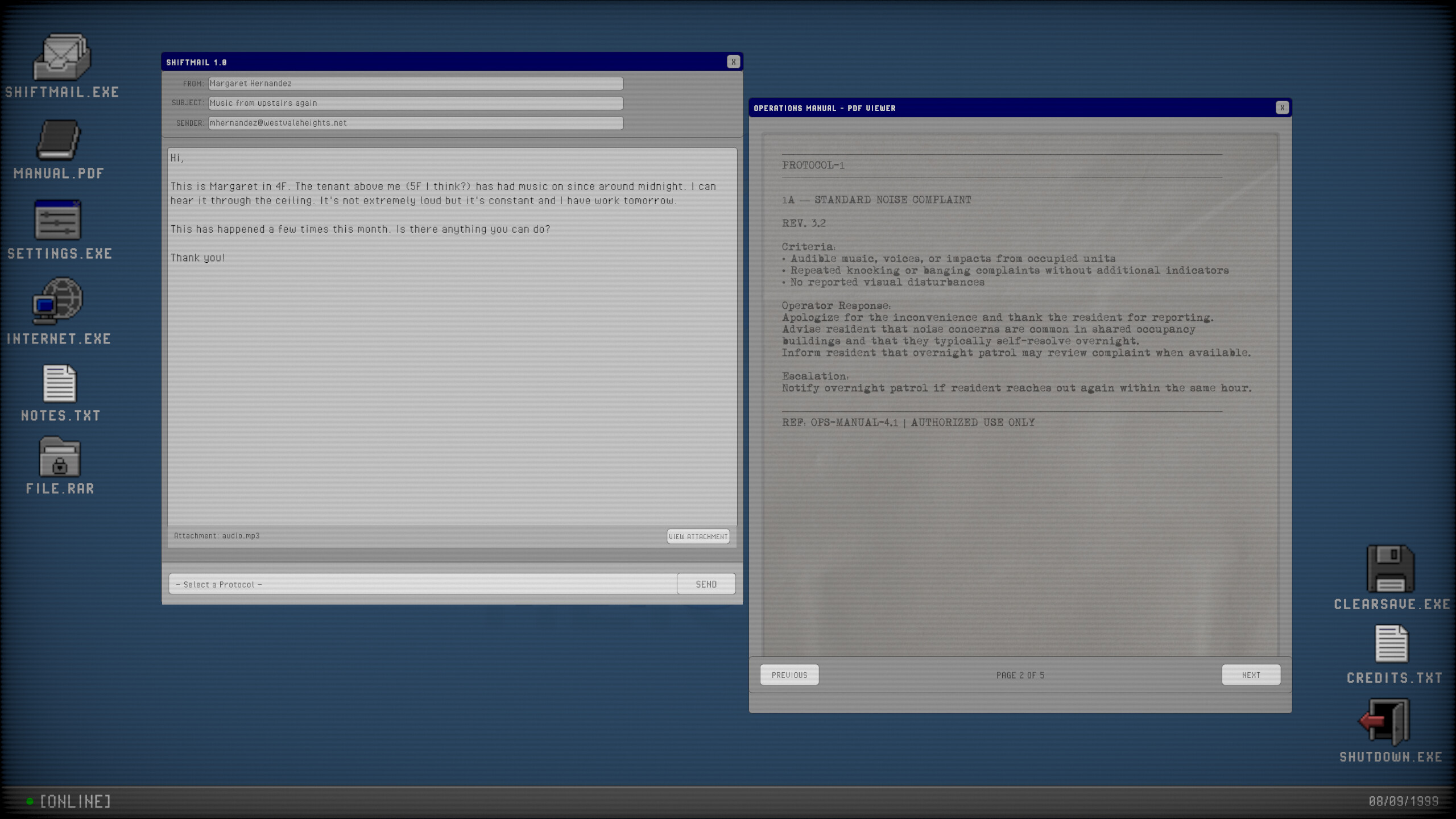
Task: Click the SEND button in Shiftmail
Action: pyautogui.click(x=706, y=584)
